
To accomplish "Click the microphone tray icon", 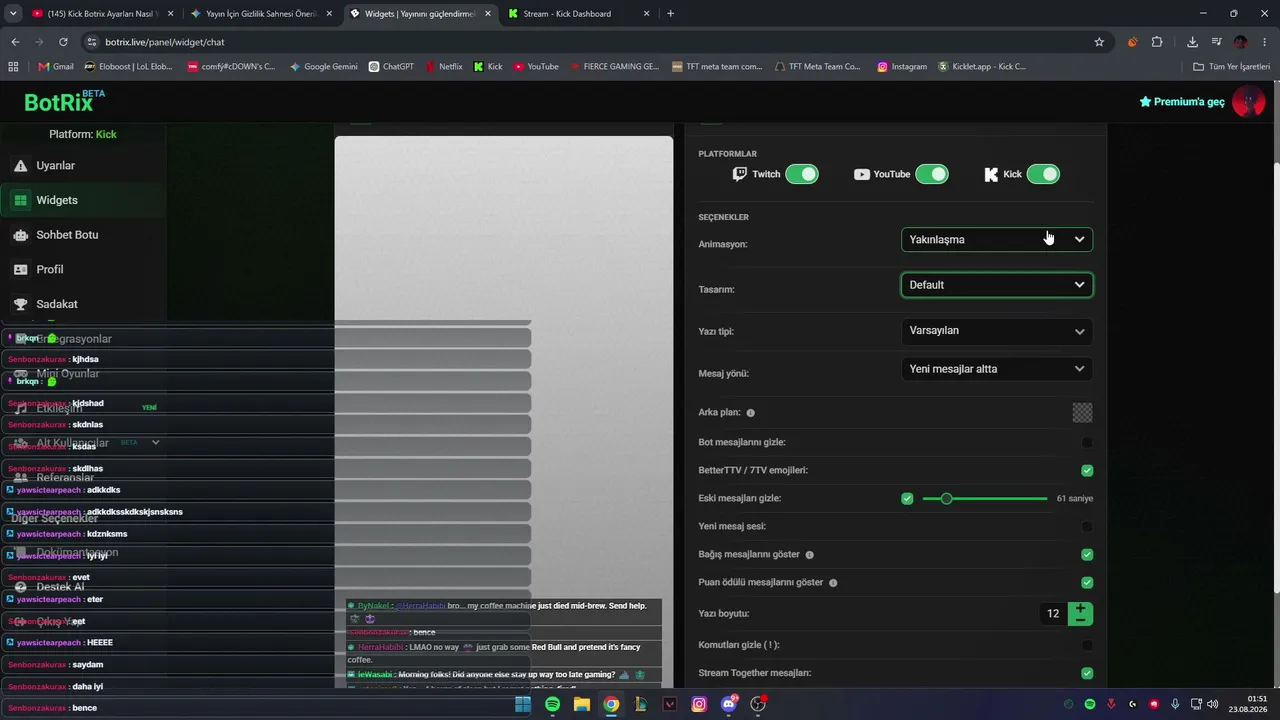I will [1175, 704].
